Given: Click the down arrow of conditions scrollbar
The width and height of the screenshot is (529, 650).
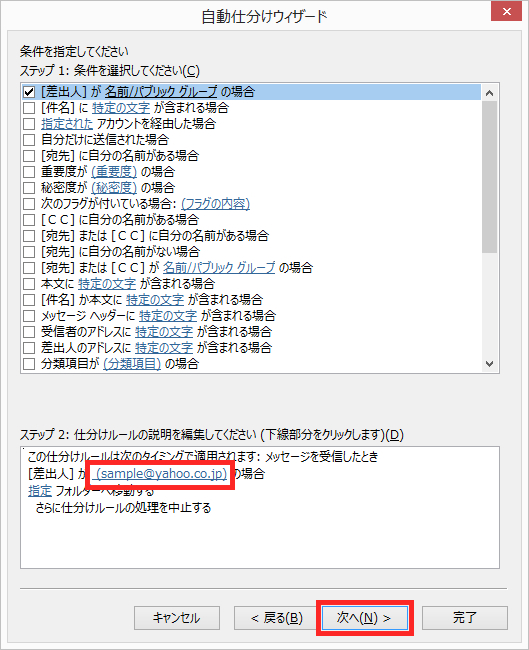Looking at the screenshot, I should tap(490, 364).
